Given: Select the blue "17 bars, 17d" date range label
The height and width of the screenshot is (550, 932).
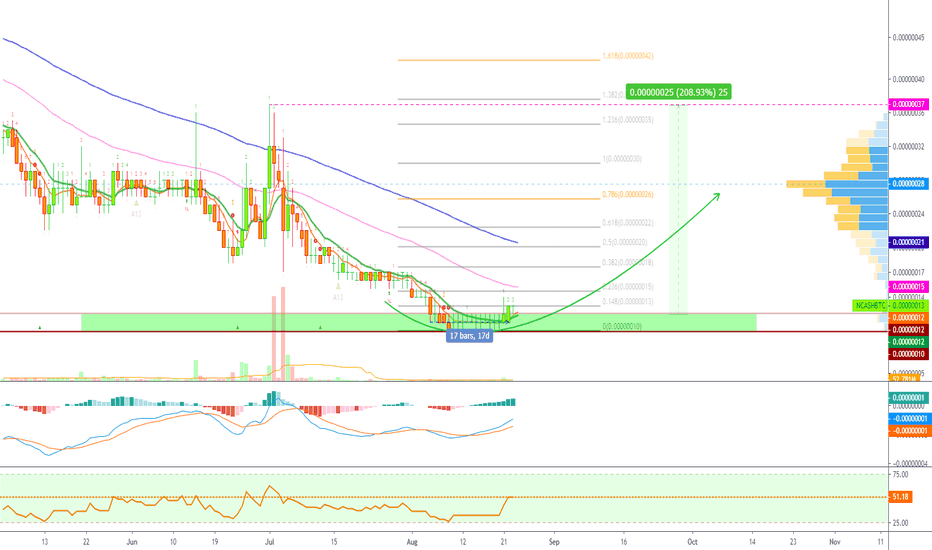Looking at the screenshot, I should pos(470,336).
